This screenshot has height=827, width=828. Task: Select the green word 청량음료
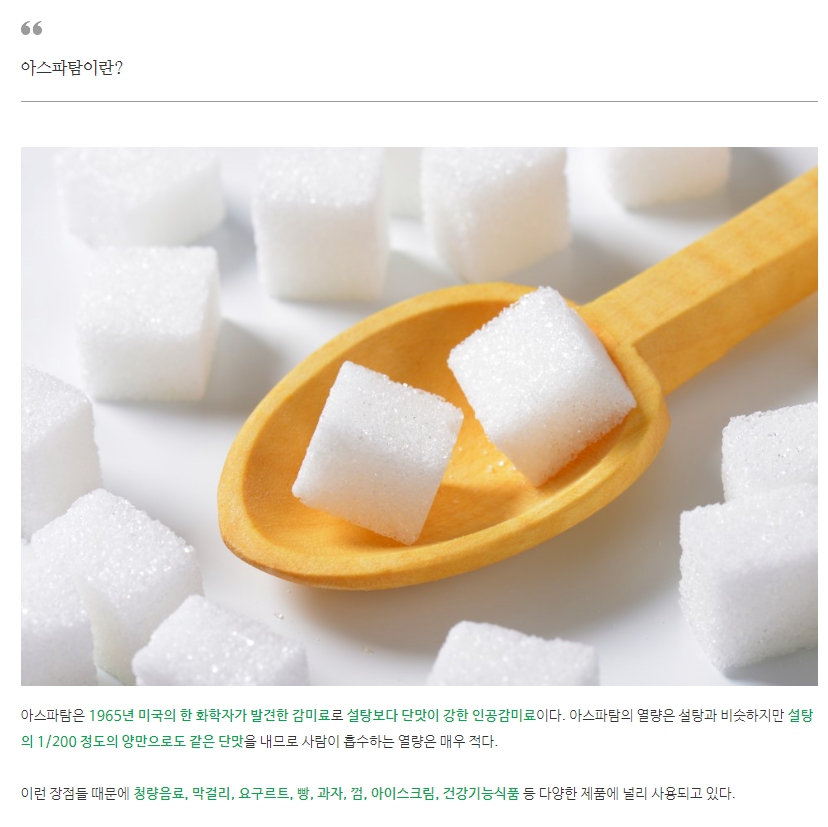159,793
